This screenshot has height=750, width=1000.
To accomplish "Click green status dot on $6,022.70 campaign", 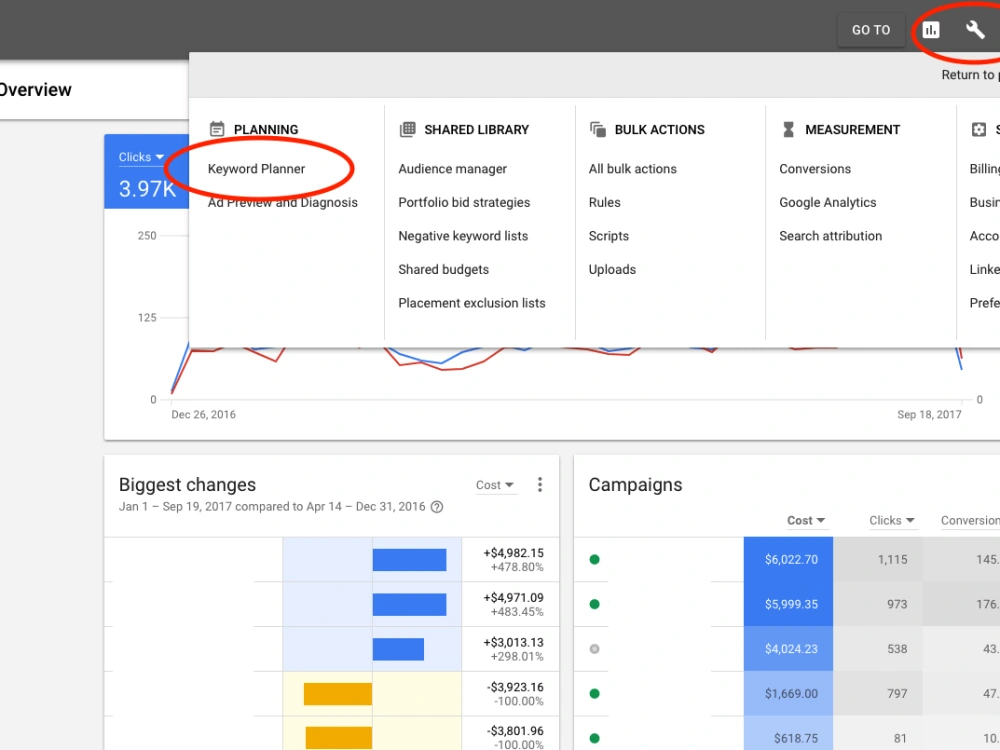I will click(x=594, y=559).
